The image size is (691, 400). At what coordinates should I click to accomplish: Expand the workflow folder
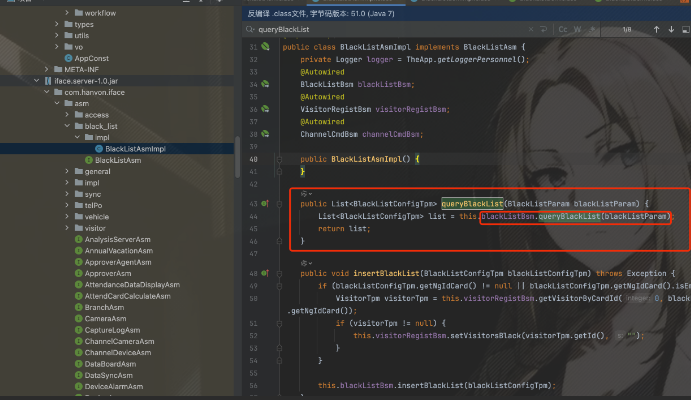67,13
